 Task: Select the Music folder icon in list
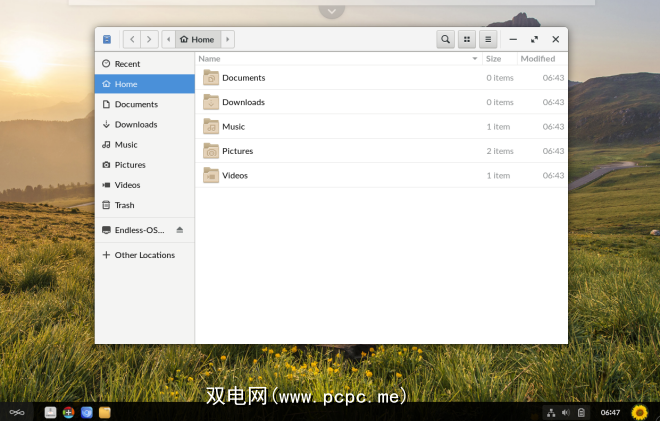tap(211, 127)
